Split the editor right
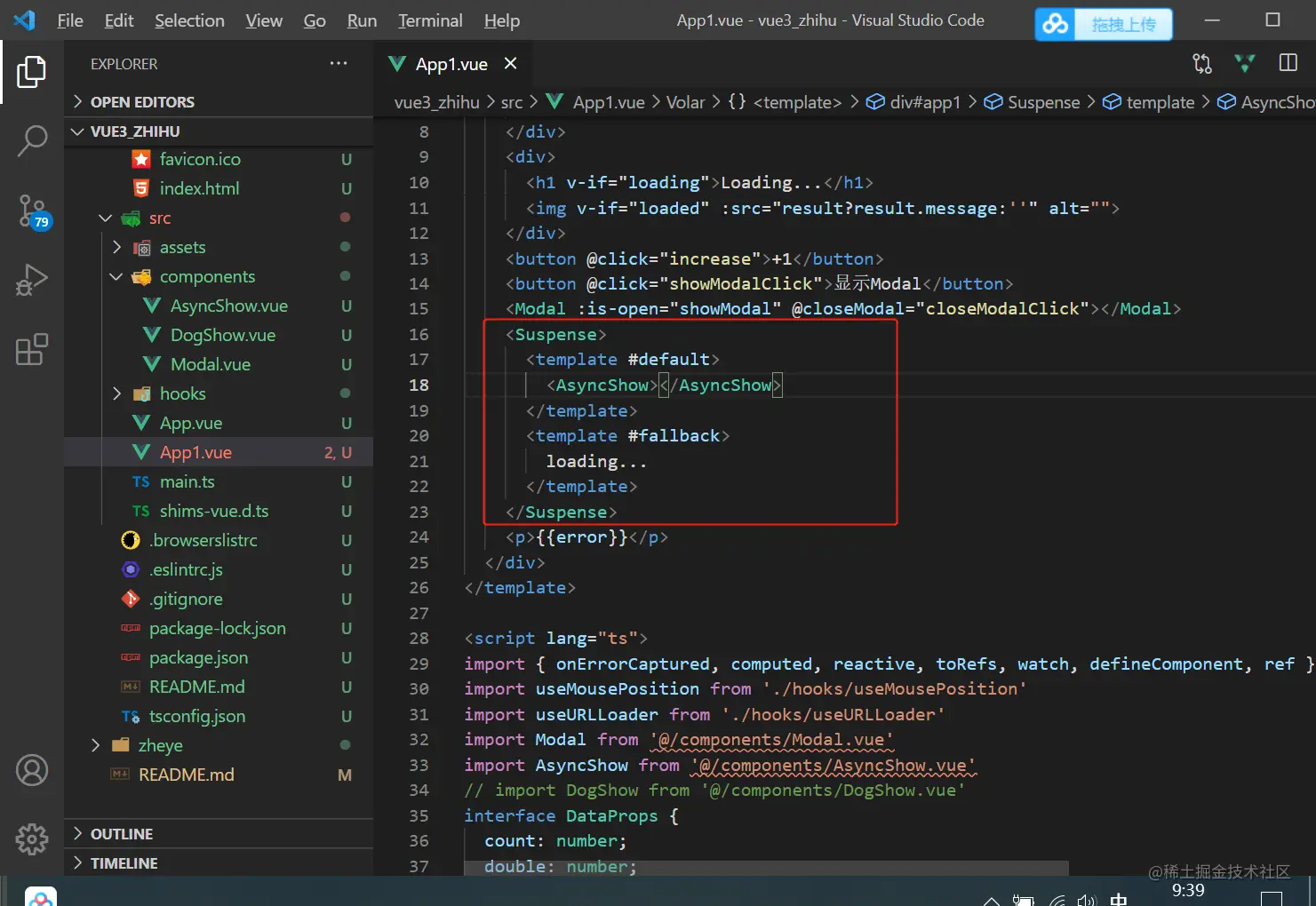The image size is (1316, 906). 1288,63
